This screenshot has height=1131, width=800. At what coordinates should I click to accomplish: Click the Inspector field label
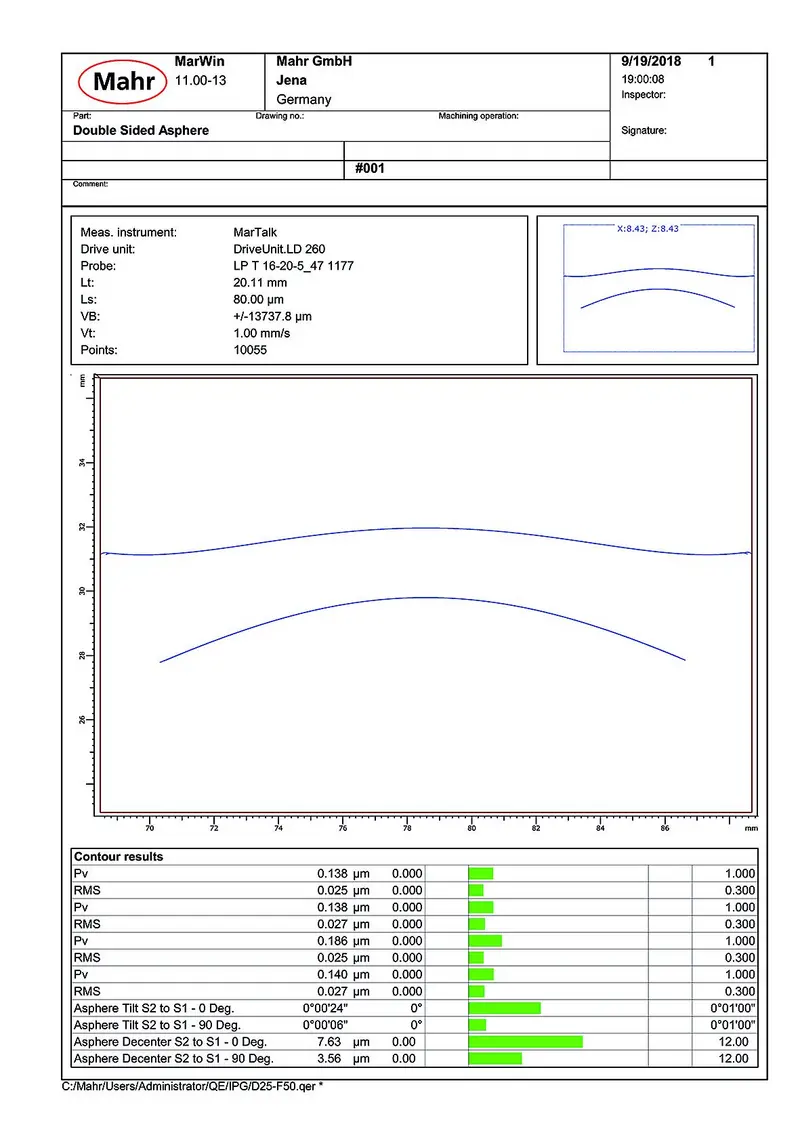click(x=643, y=95)
